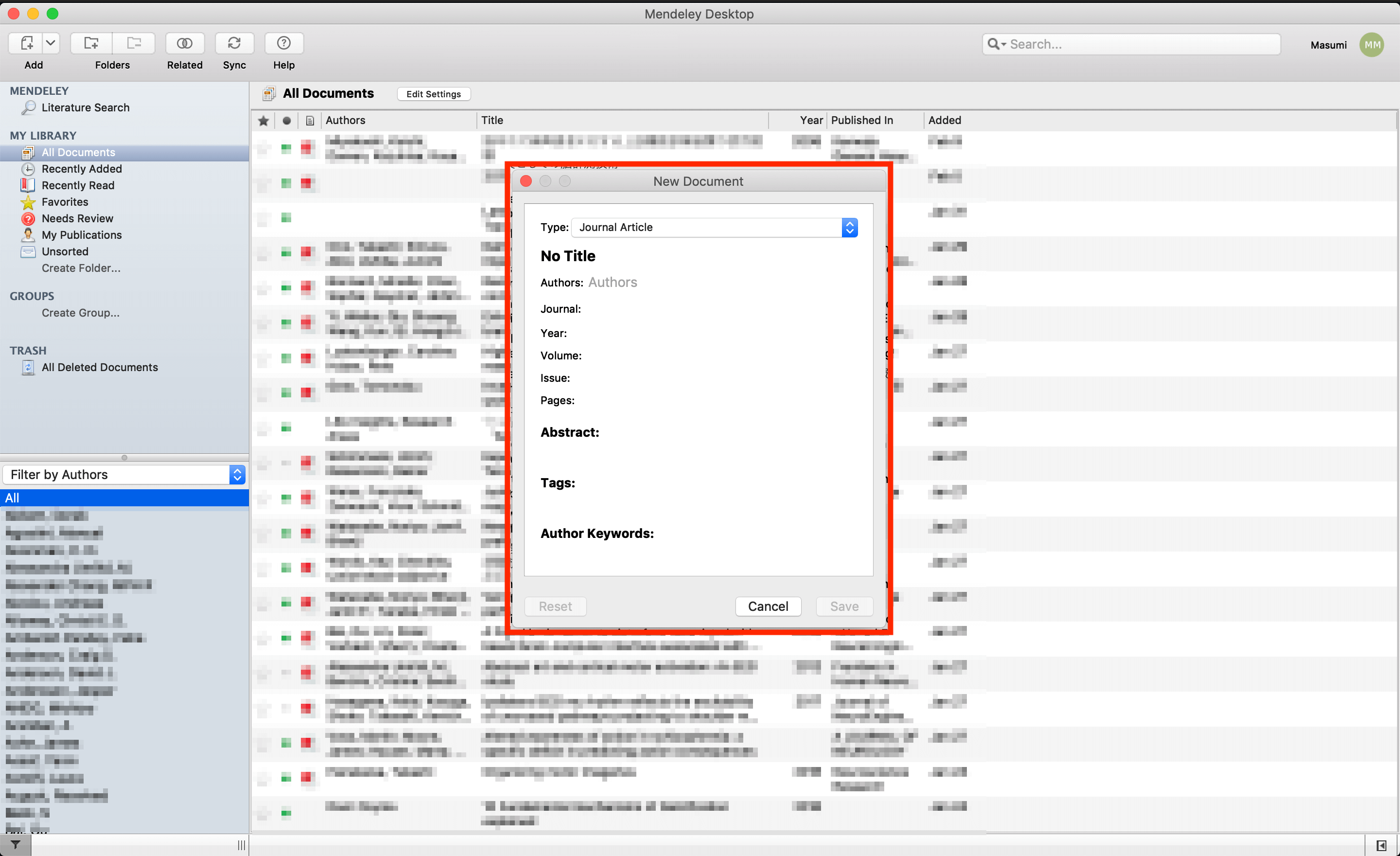Click the Save button
Image resolution: width=1400 pixels, height=856 pixels.
pyautogui.click(x=844, y=605)
